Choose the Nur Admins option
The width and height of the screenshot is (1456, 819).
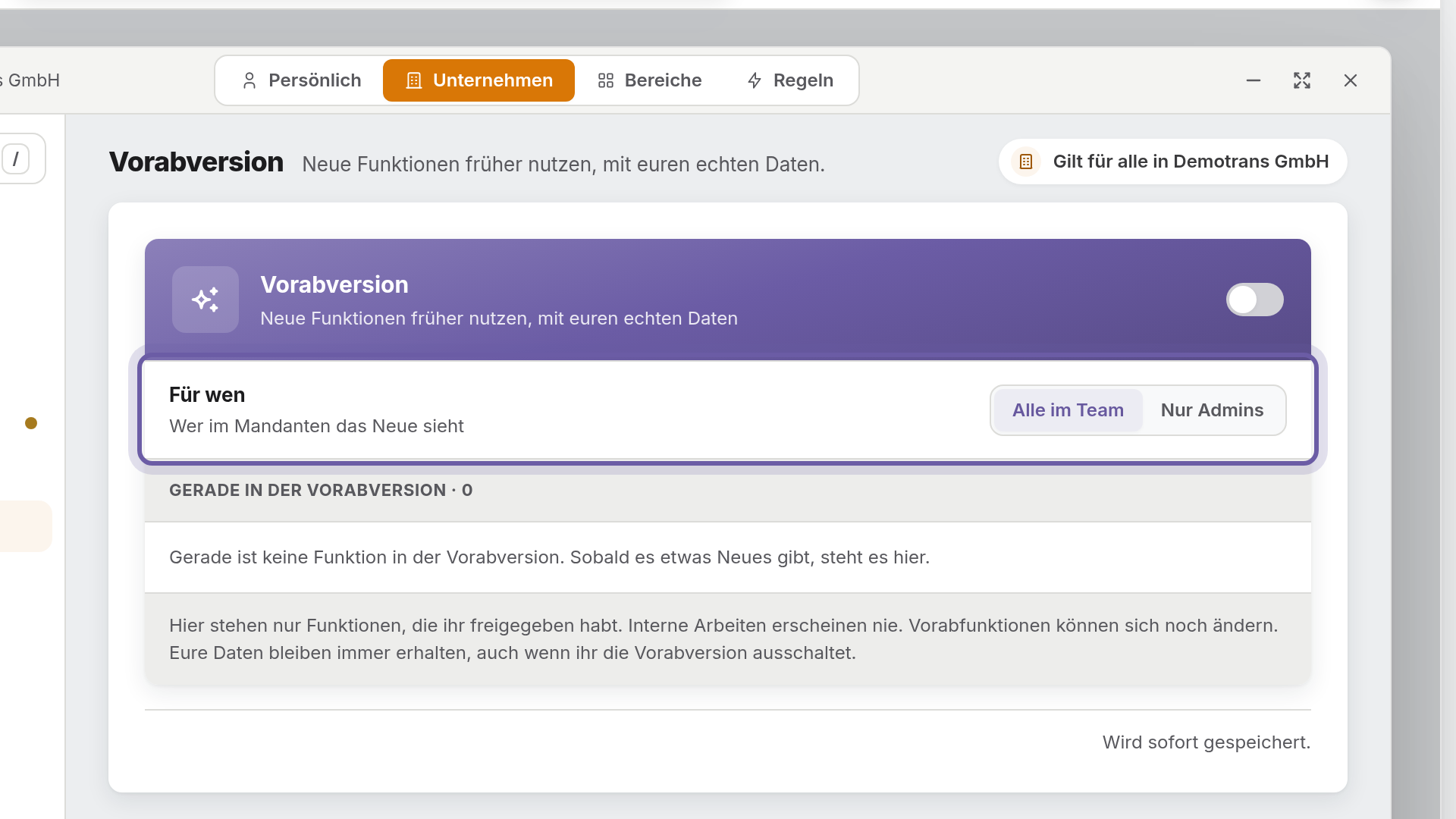pos(1212,410)
